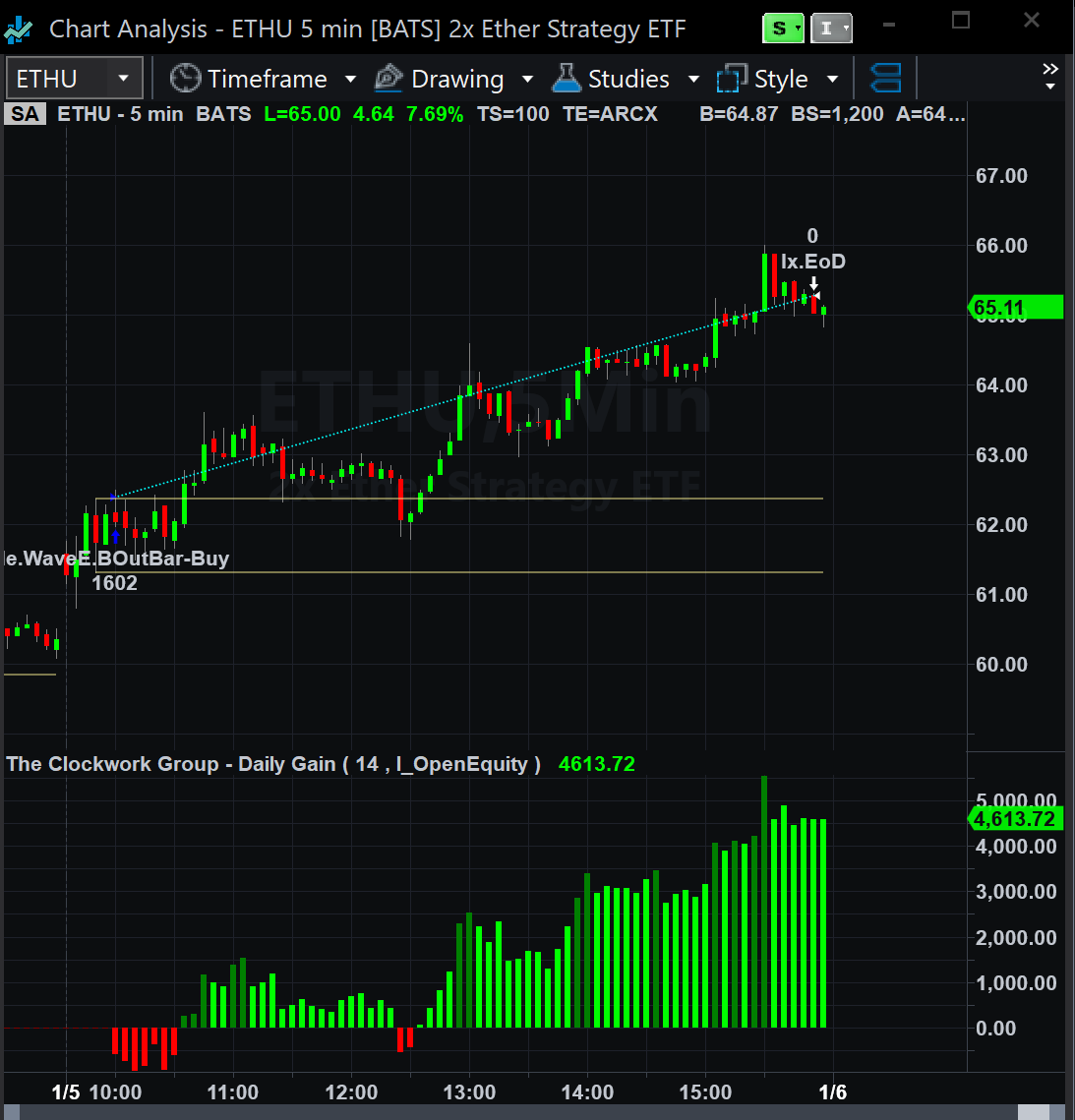This screenshot has height=1120, width=1075.
Task: Click the Daily Gain study title
Action: point(272,764)
